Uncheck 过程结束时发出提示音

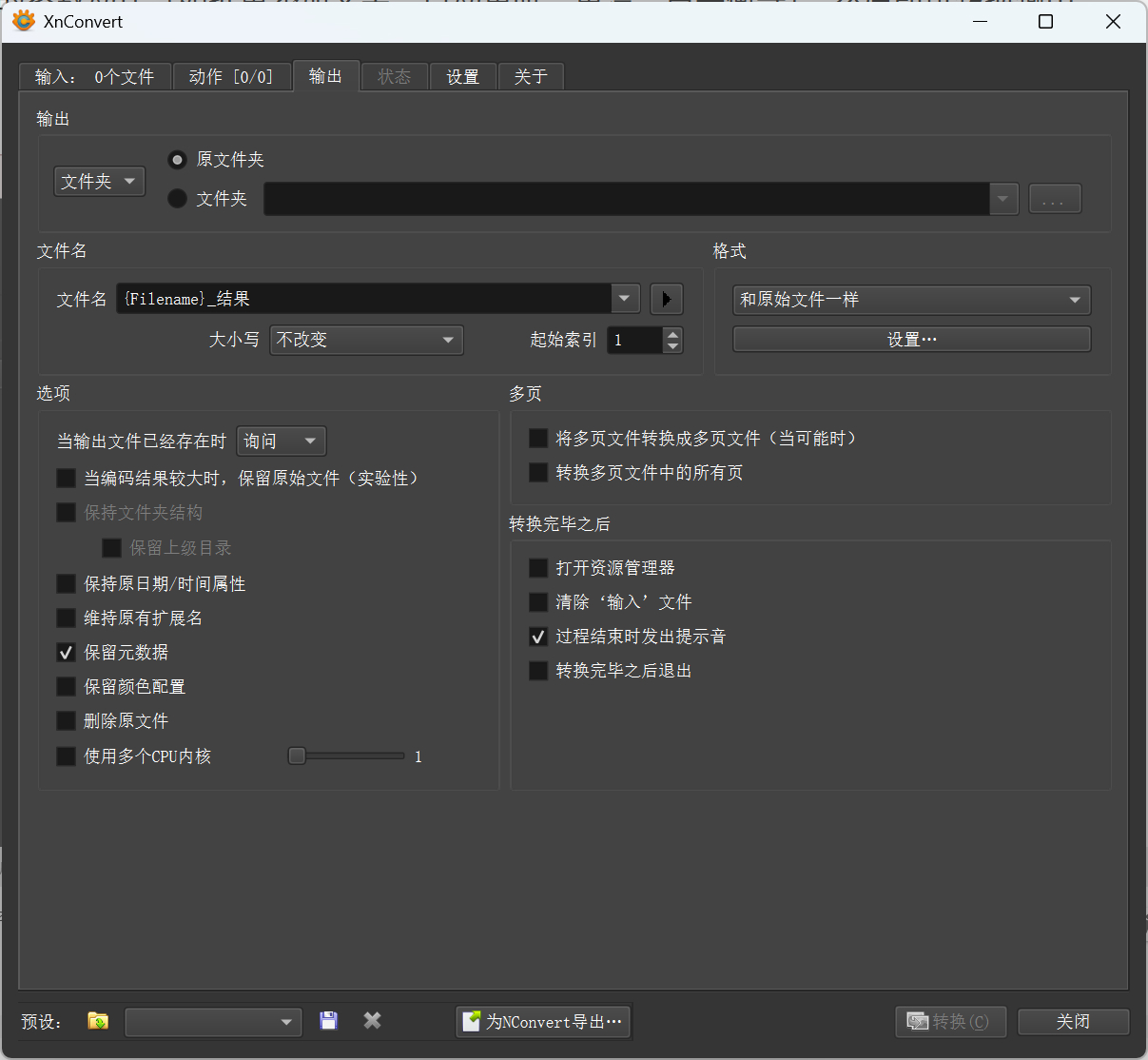[538, 637]
